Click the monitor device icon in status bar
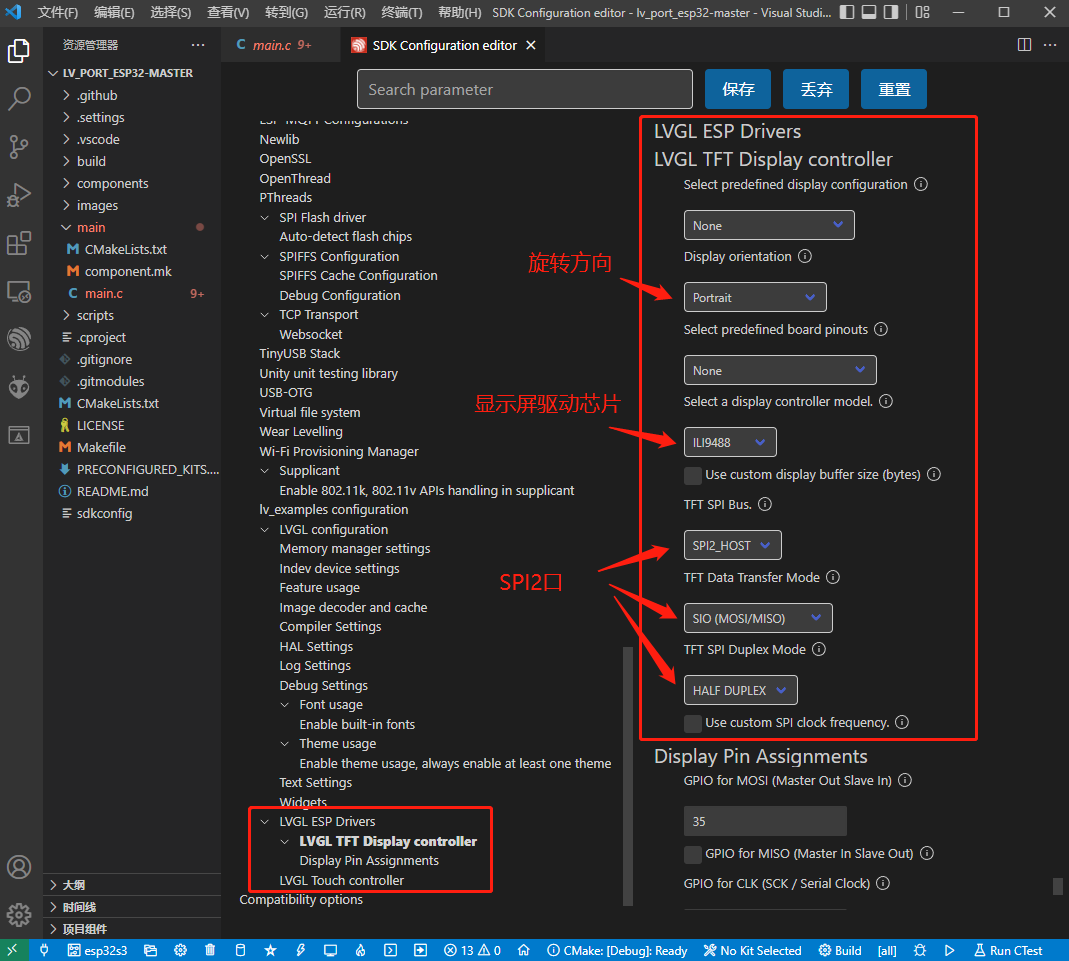The height and width of the screenshot is (961, 1069). (x=331, y=950)
